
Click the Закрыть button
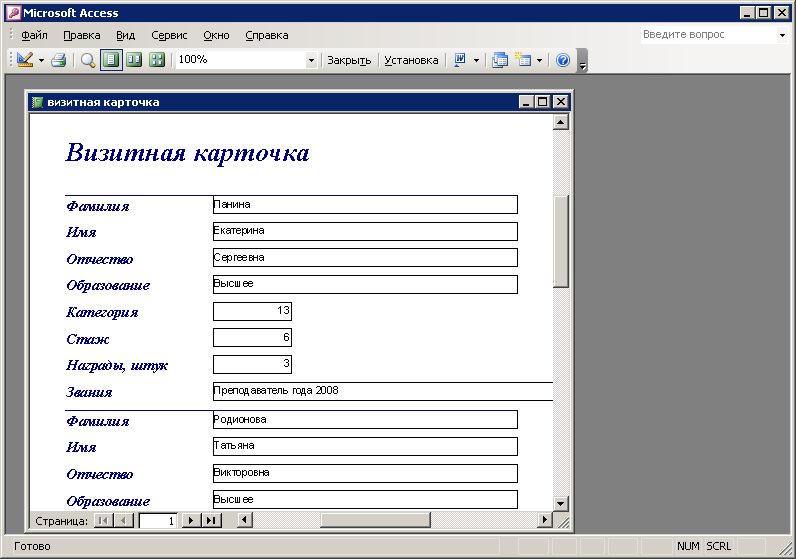coord(349,60)
